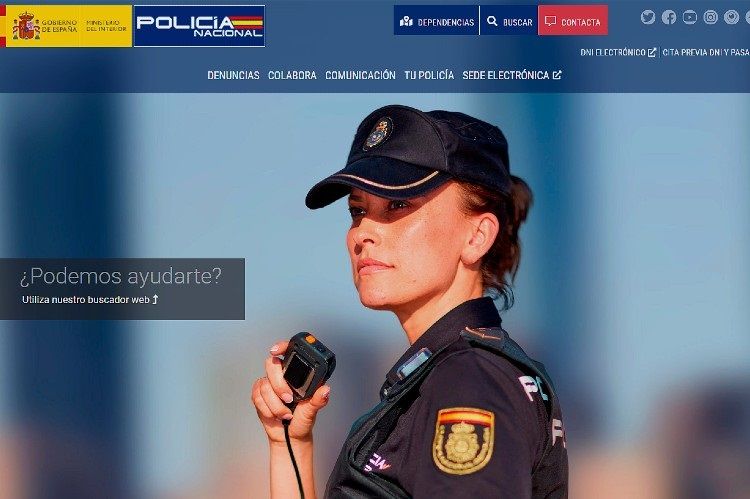Viewport: 750px width, 499px height.
Task: Click the map marker Dependencias icon
Action: [x=406, y=21]
